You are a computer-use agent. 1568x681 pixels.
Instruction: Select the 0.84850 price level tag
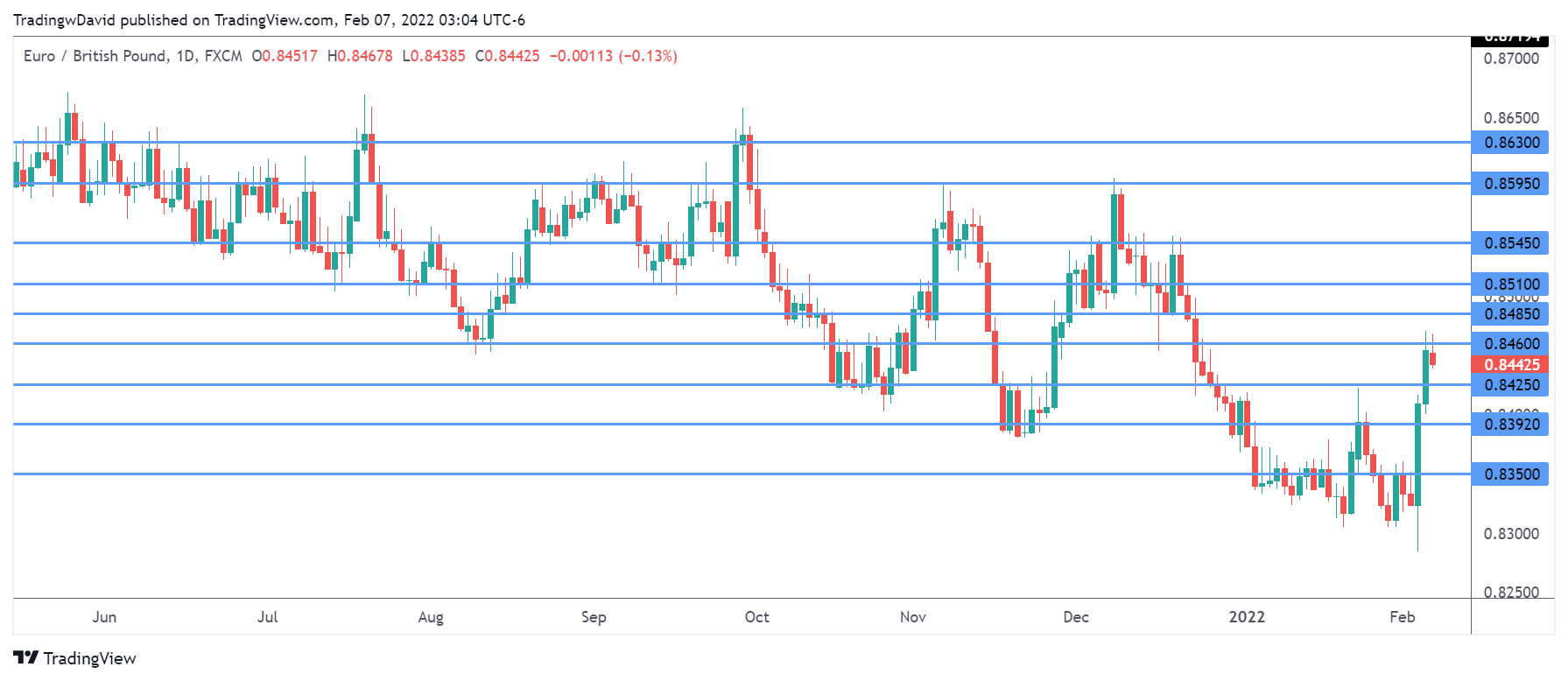coord(1510,314)
